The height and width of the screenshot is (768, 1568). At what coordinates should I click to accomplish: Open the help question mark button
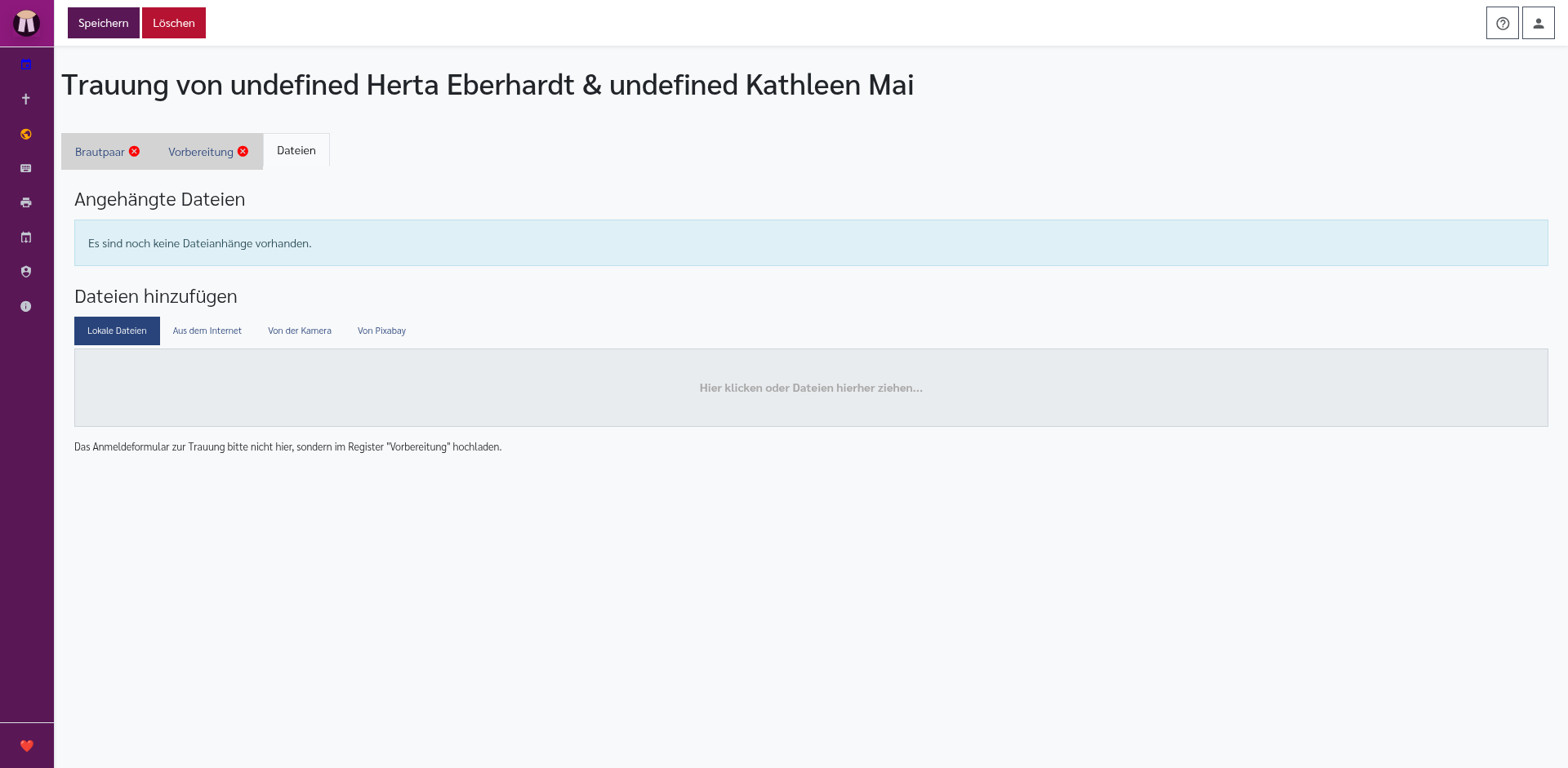[1502, 23]
